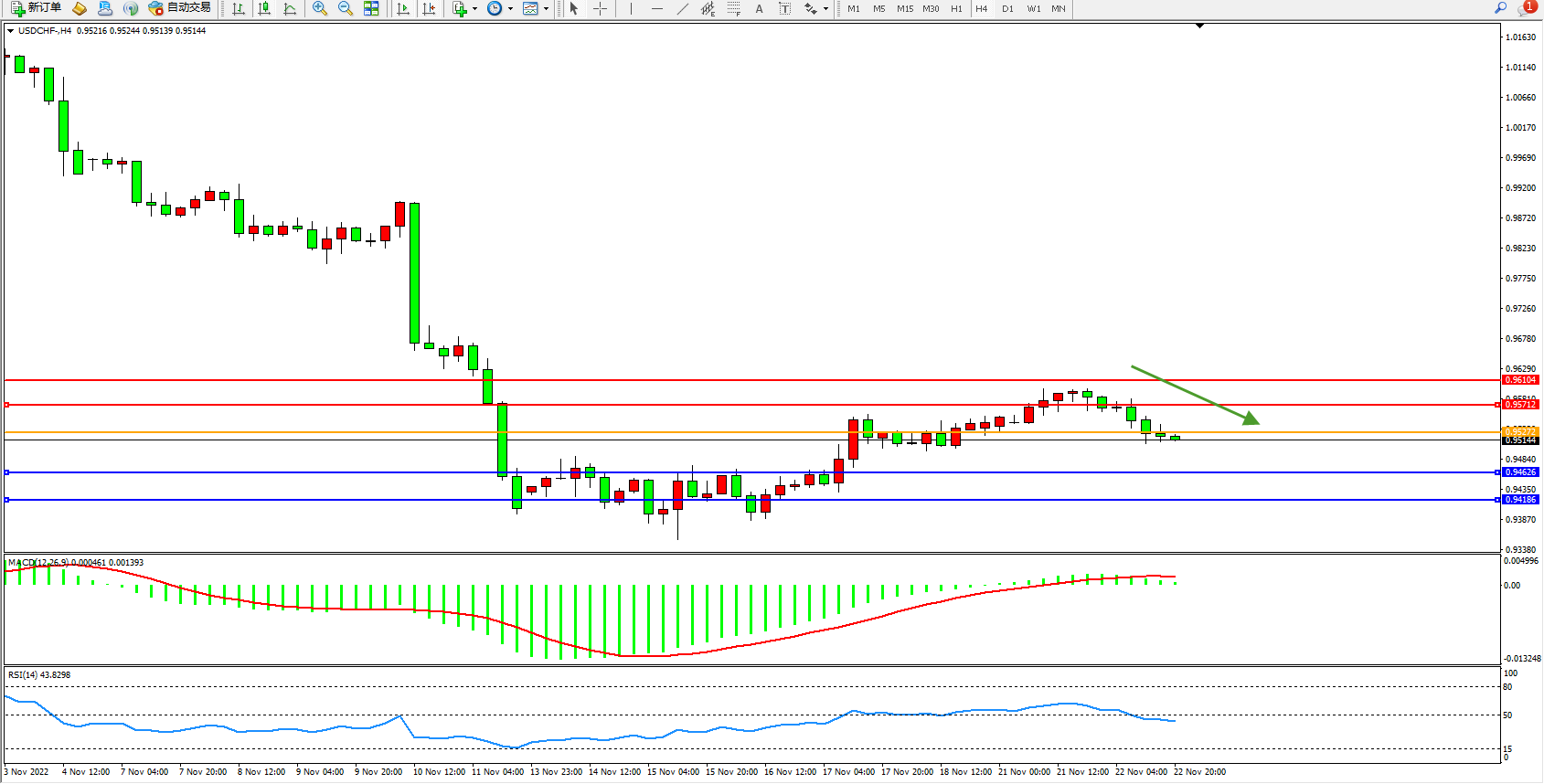The image size is (1544, 784).
Task: Expand the periodicity clock dropdown arrow
Action: [510, 8]
